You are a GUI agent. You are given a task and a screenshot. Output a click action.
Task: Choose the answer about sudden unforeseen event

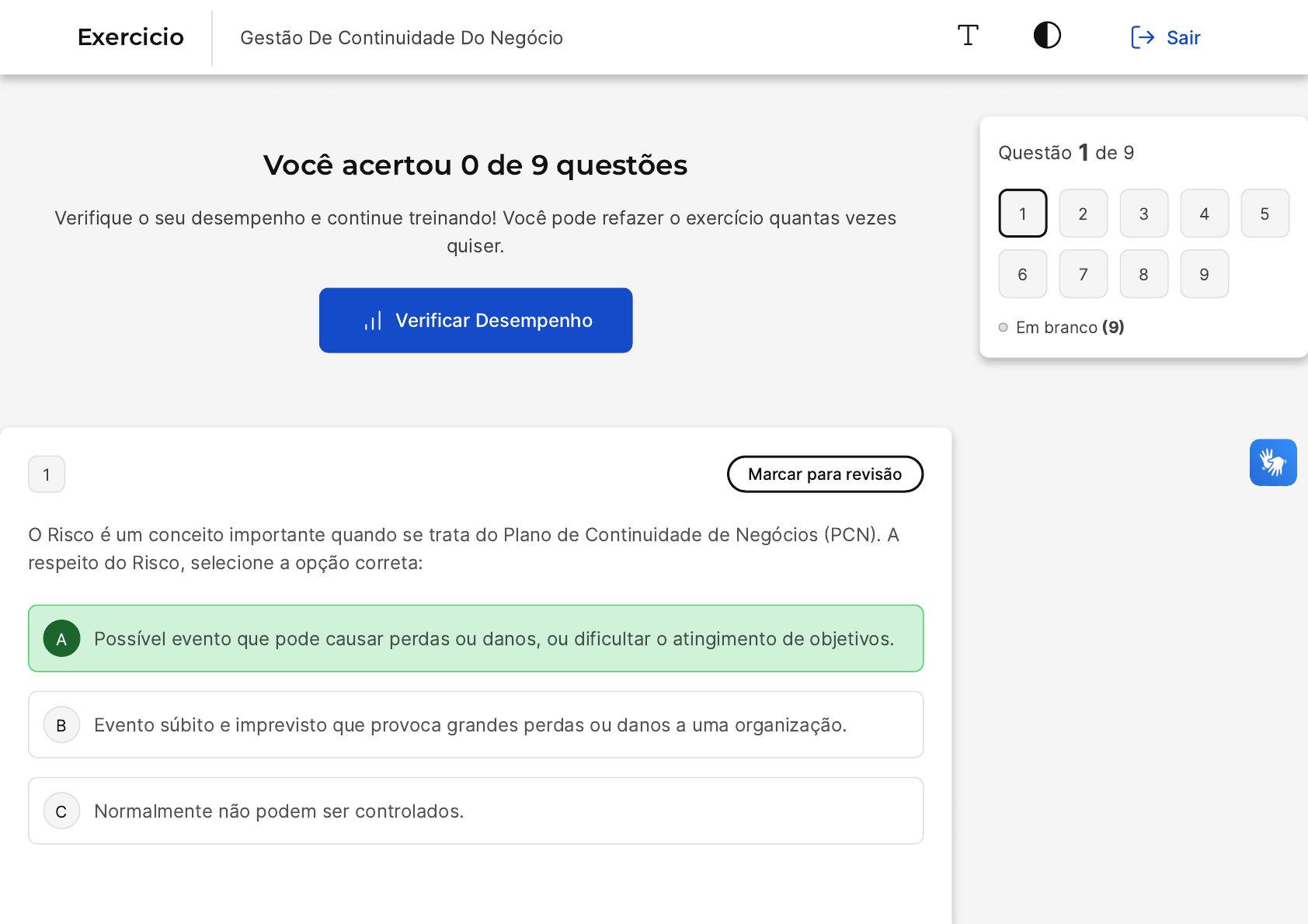click(x=470, y=725)
